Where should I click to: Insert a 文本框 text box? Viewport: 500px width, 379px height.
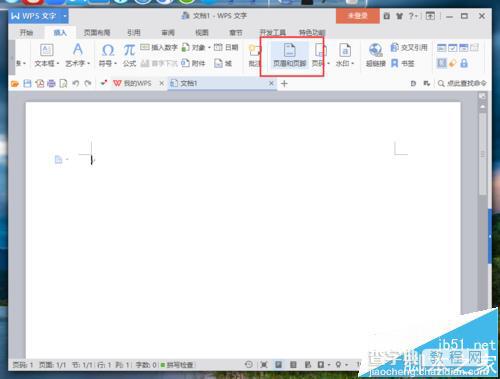[47, 55]
